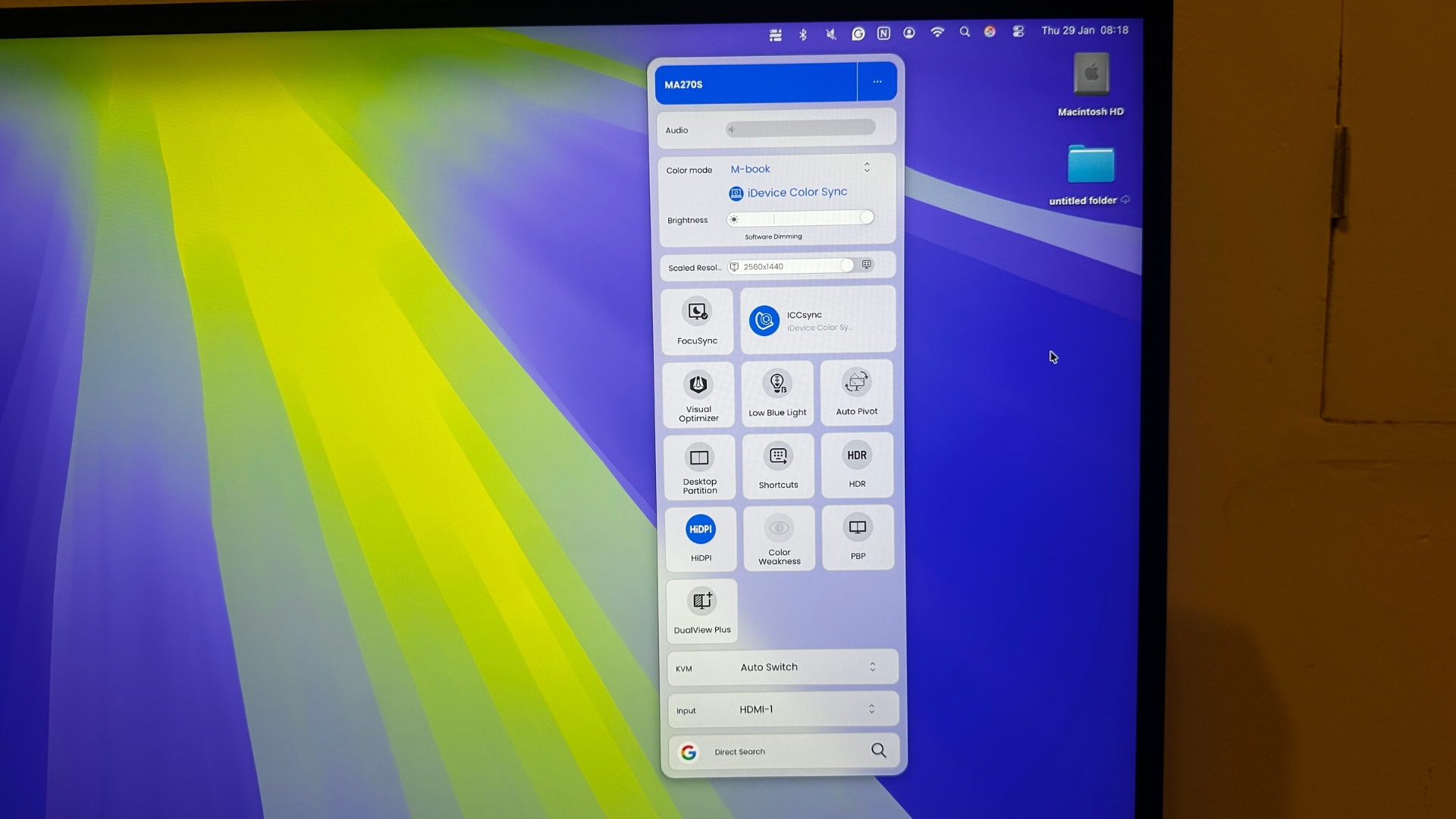The height and width of the screenshot is (819, 1456).
Task: Open the MA270S options menu
Action: 877,81
